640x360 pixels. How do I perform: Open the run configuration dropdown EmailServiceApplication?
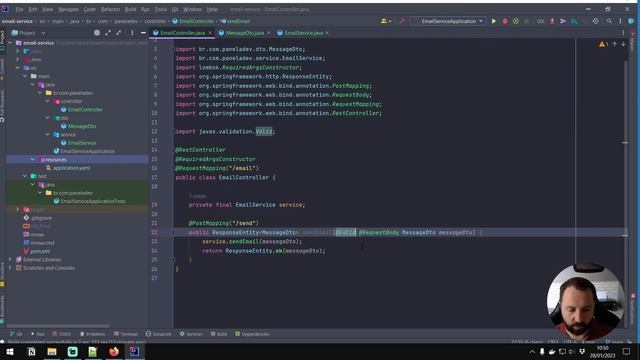(448, 21)
